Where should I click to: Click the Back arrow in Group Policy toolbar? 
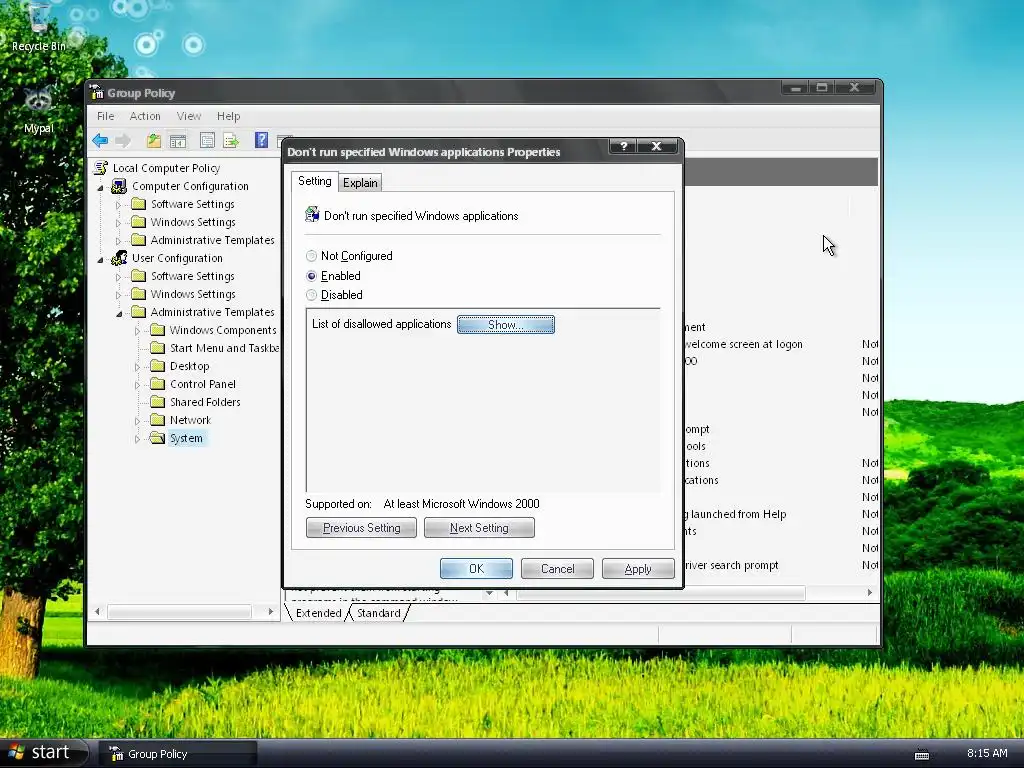100,140
